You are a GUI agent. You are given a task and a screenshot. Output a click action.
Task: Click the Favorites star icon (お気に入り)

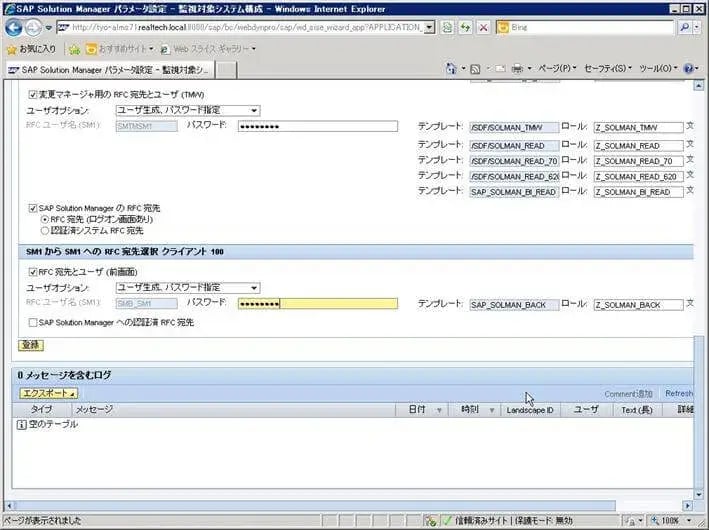(12, 49)
